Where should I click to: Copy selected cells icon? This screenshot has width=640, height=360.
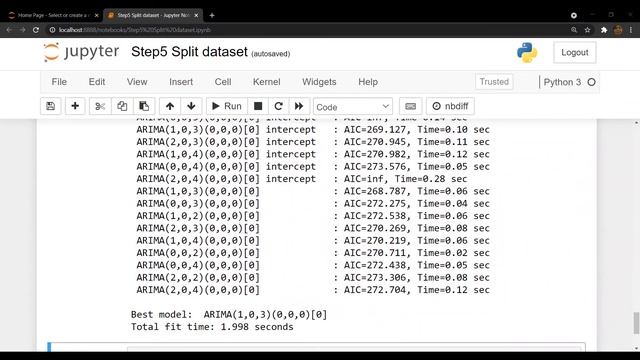(x=122, y=106)
